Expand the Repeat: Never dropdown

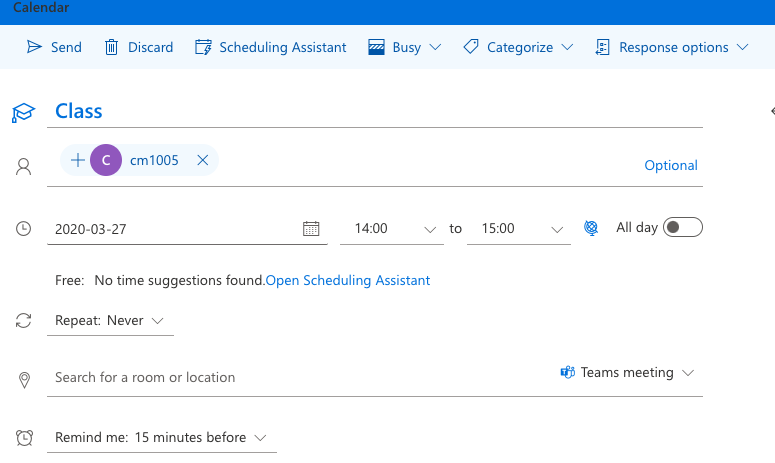(110, 321)
